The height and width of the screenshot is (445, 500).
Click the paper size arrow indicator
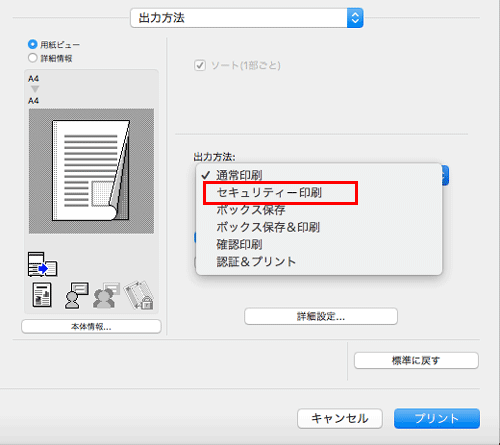tap(35, 89)
